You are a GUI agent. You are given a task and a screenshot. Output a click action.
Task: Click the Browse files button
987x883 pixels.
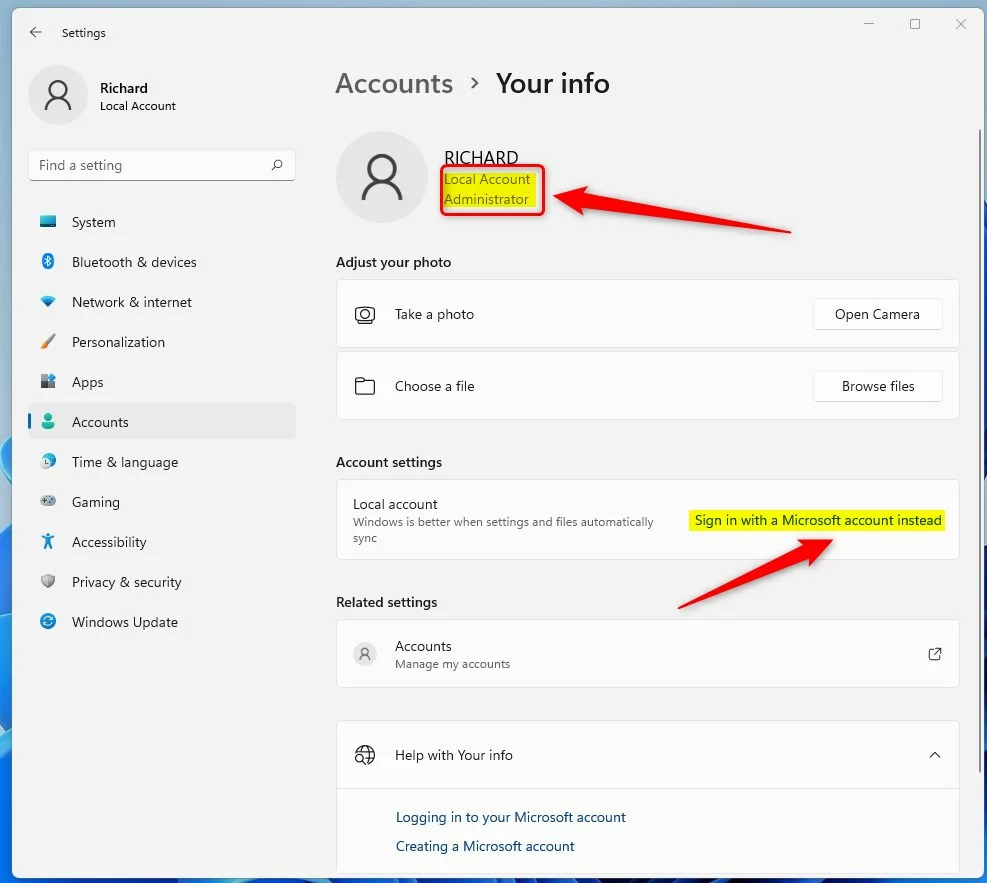pos(877,386)
